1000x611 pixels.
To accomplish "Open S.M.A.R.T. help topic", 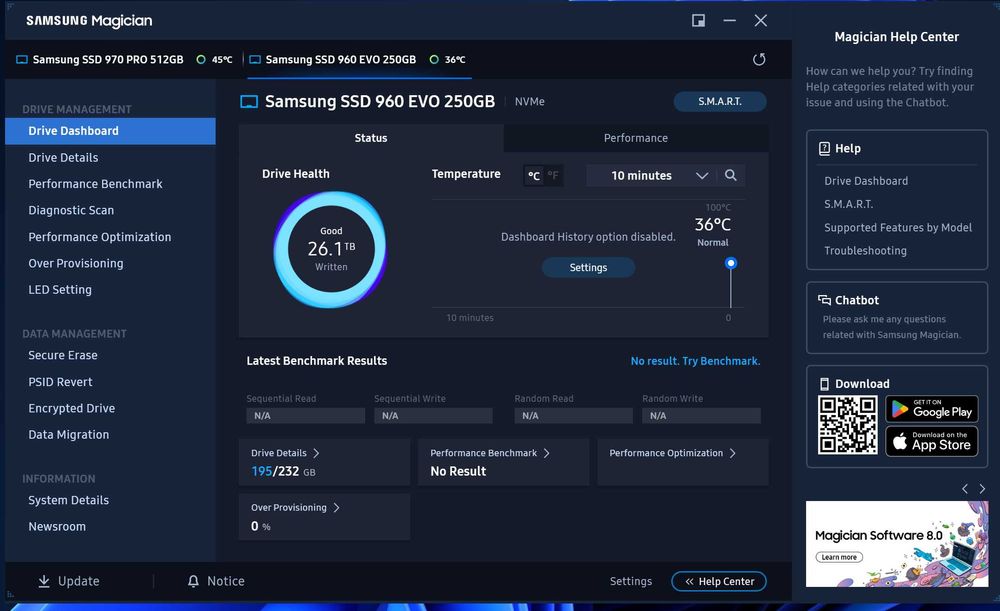I will [x=849, y=204].
